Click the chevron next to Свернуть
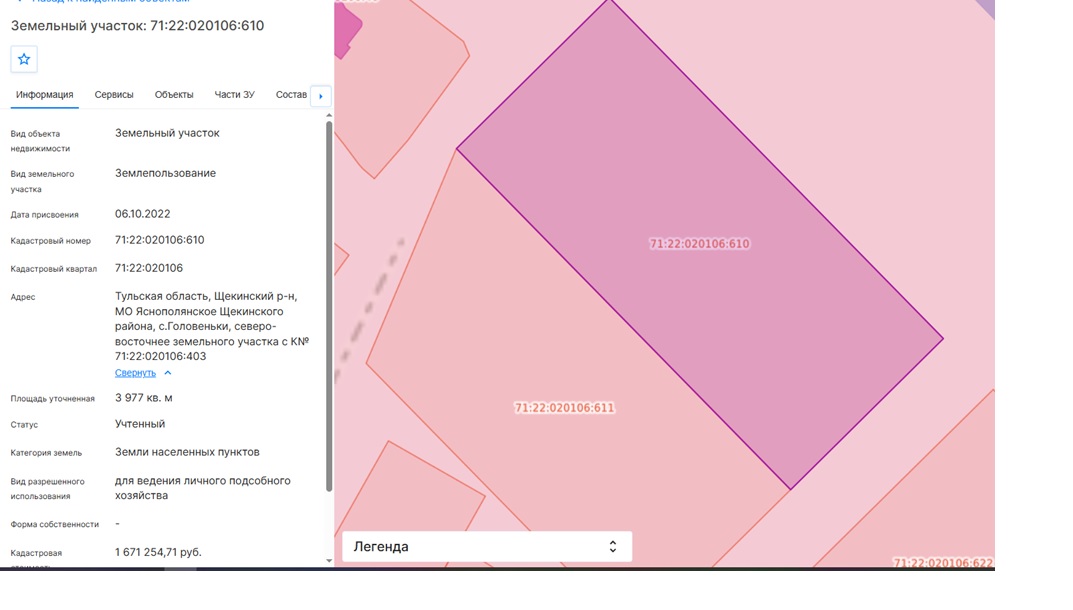 coord(168,373)
